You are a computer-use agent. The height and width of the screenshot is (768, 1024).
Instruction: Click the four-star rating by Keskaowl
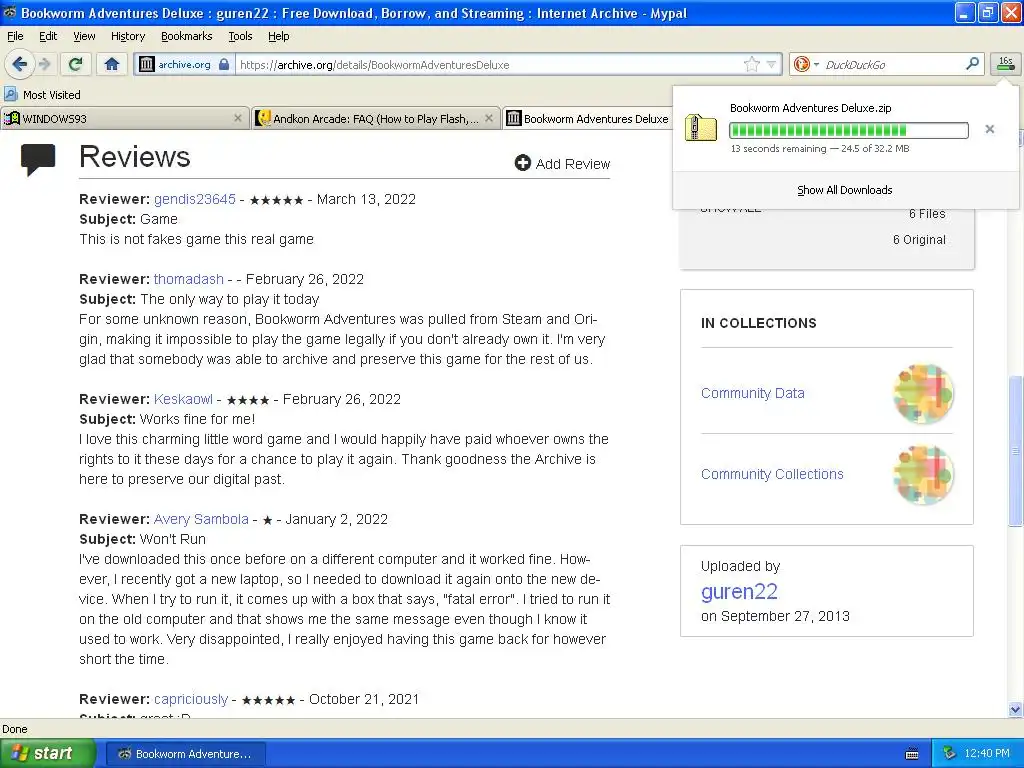click(x=248, y=400)
